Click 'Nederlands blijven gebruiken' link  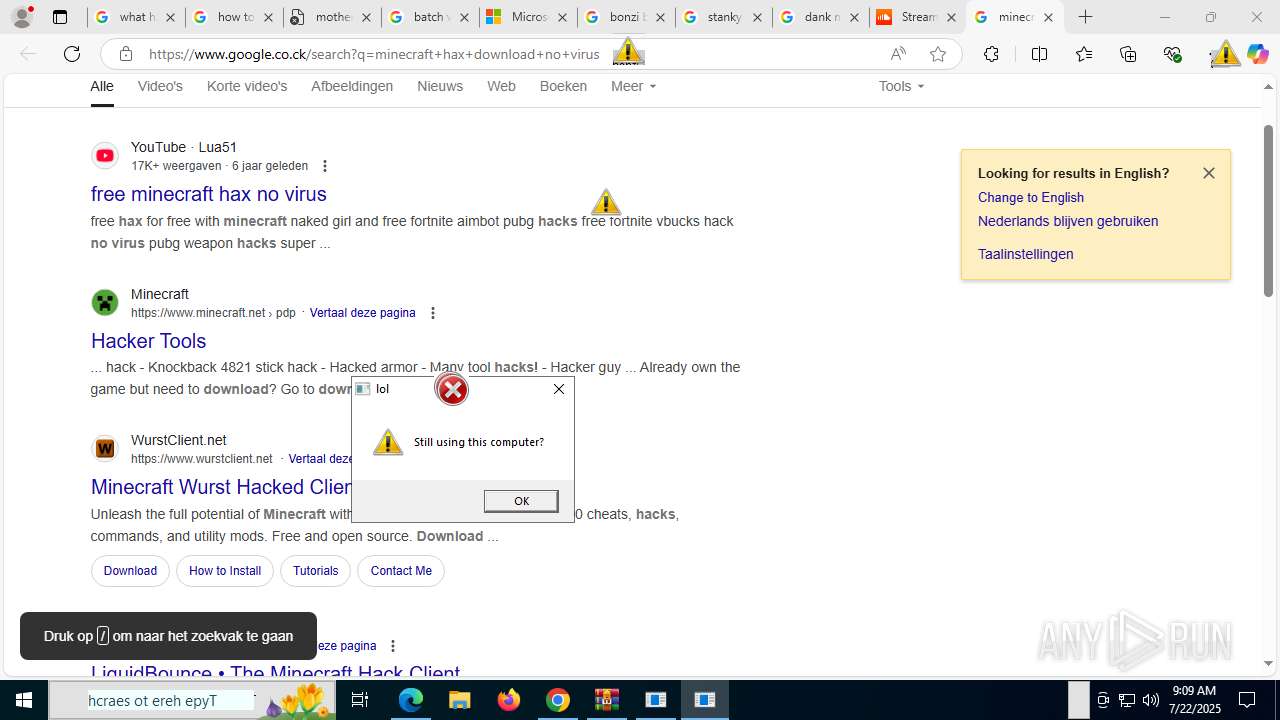tap(1068, 221)
